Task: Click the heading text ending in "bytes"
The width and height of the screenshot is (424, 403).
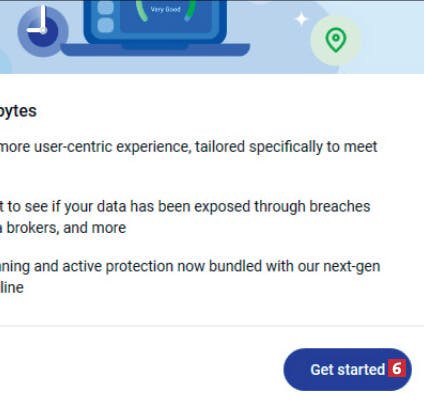Action: coord(18,111)
